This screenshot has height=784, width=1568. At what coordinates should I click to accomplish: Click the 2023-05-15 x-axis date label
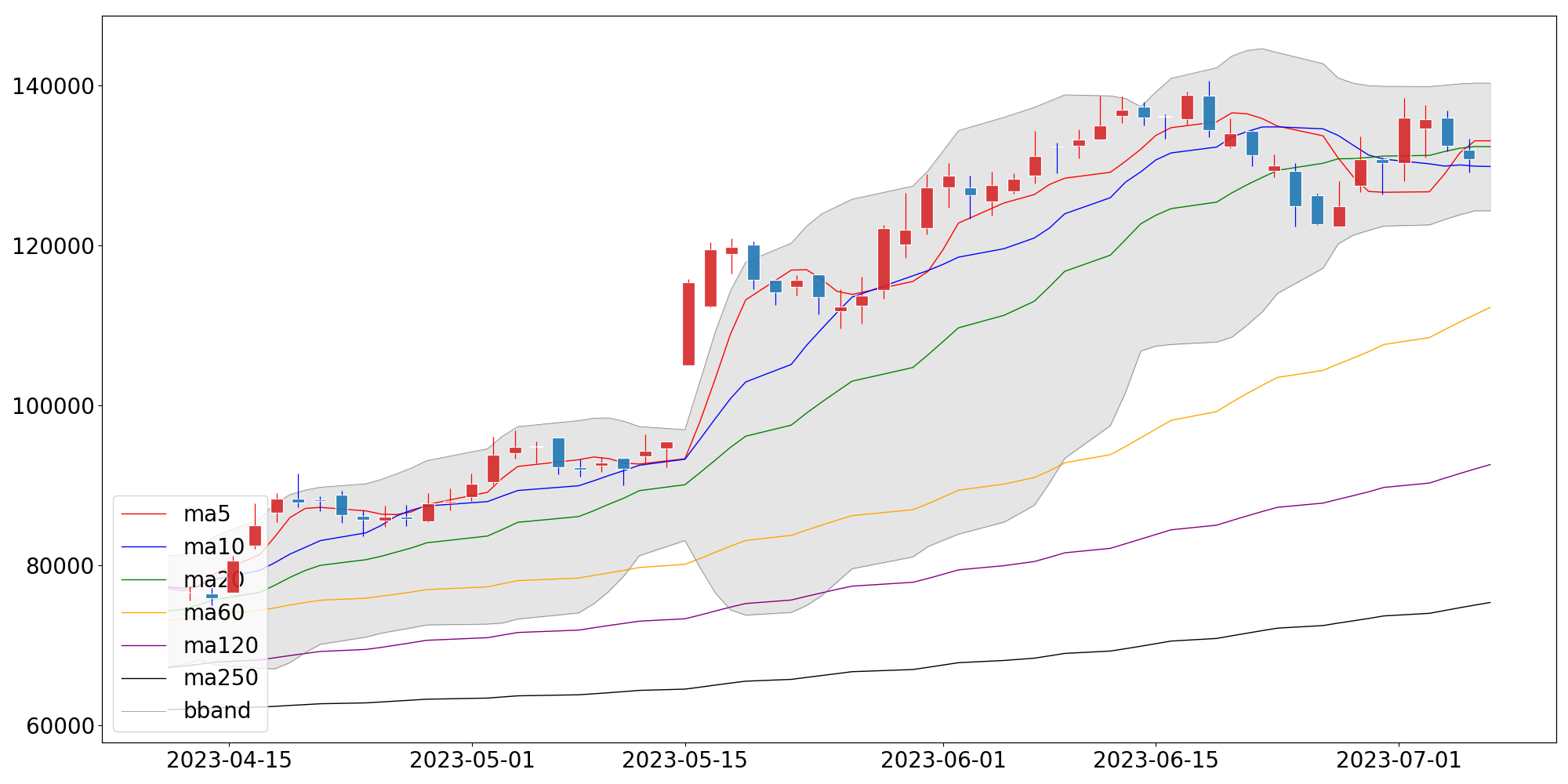click(x=684, y=760)
